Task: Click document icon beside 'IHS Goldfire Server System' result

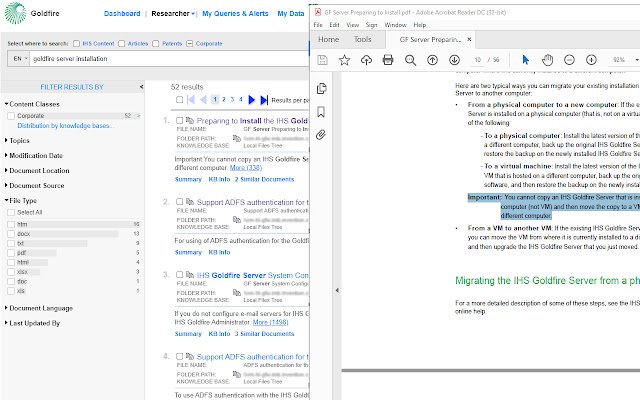Action: pyautogui.click(x=189, y=275)
